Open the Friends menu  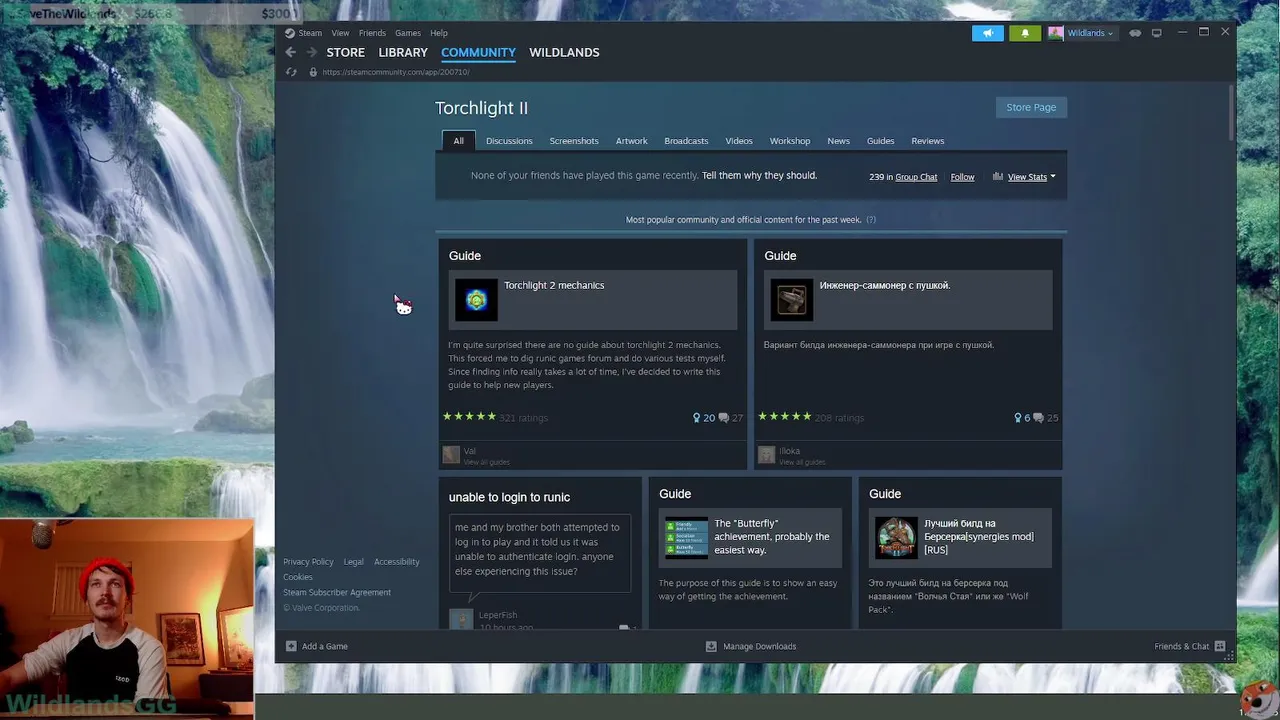click(372, 33)
